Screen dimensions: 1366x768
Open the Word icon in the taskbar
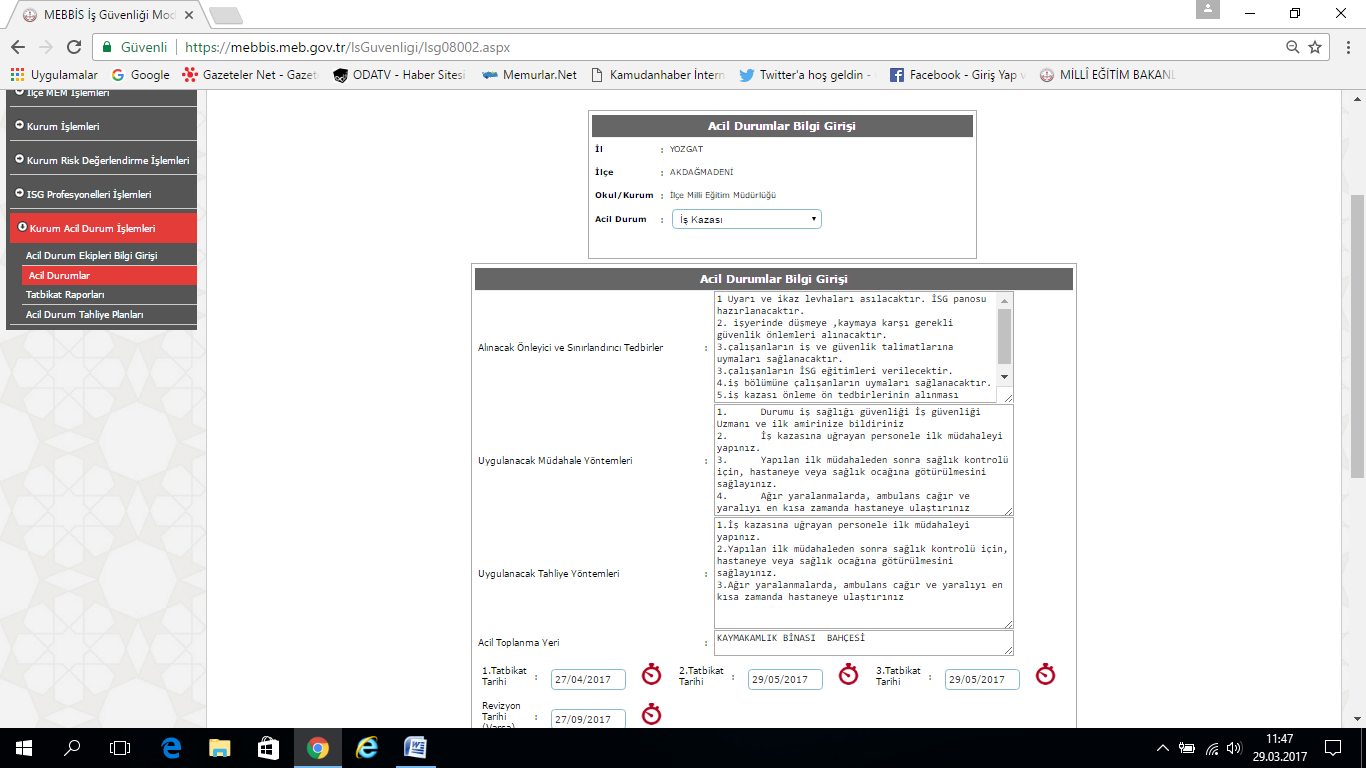coord(415,747)
